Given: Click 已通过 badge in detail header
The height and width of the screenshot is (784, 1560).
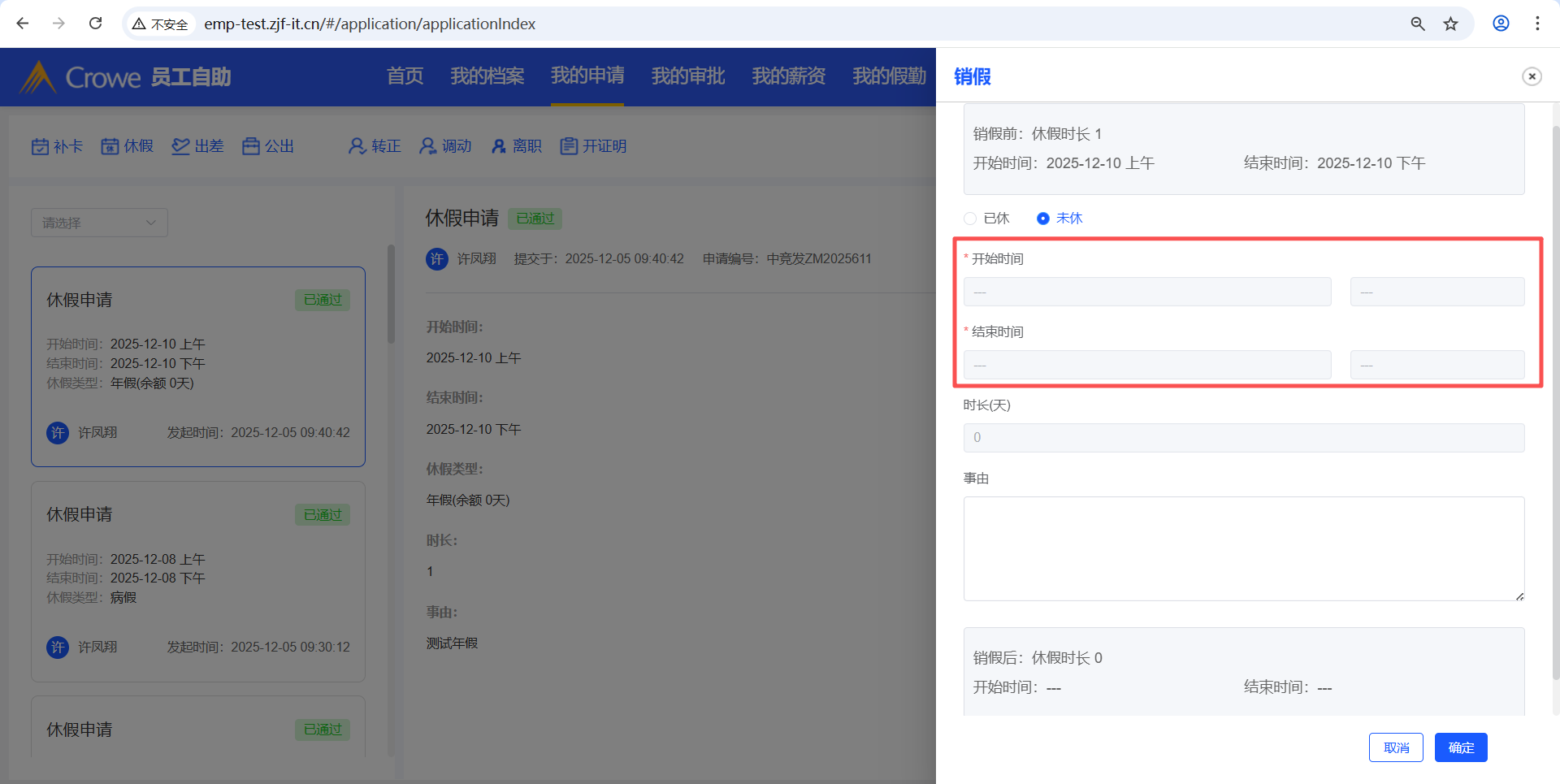Looking at the screenshot, I should click(x=535, y=219).
